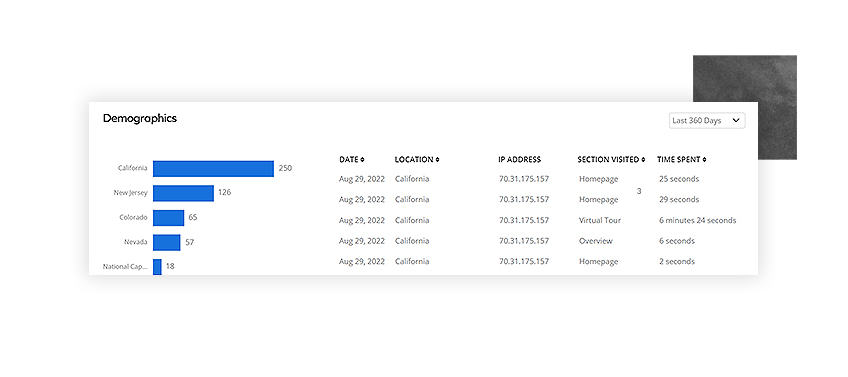This screenshot has height=377, width=848.
Task: Sort table by TIME SPENT header
Action: (681, 160)
